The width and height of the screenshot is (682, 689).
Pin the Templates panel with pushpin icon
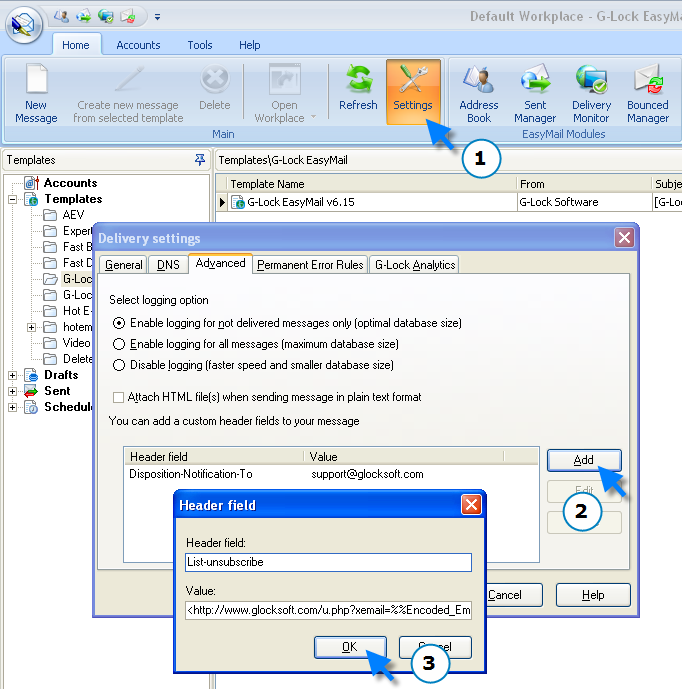click(x=200, y=160)
